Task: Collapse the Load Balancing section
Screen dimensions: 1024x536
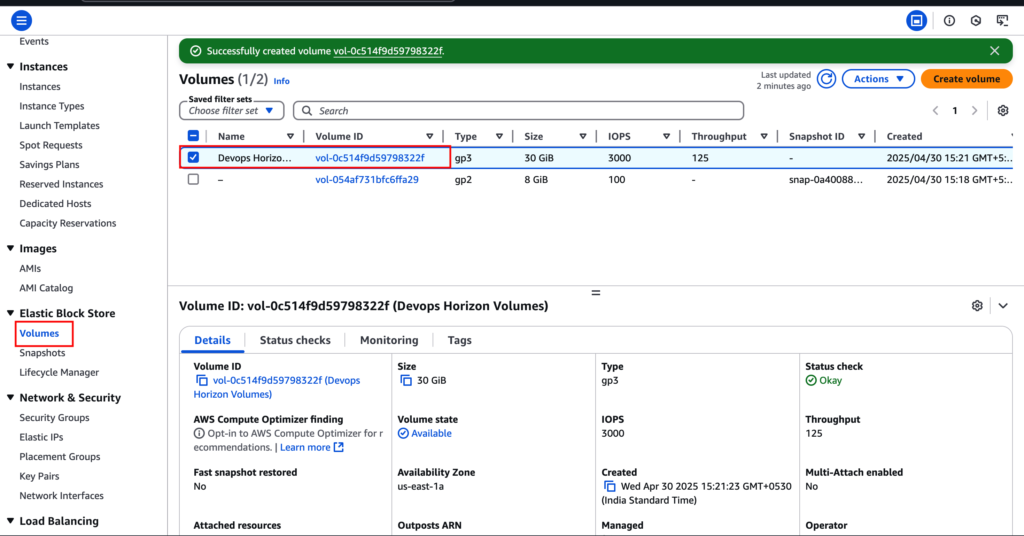Action: tap(10, 521)
